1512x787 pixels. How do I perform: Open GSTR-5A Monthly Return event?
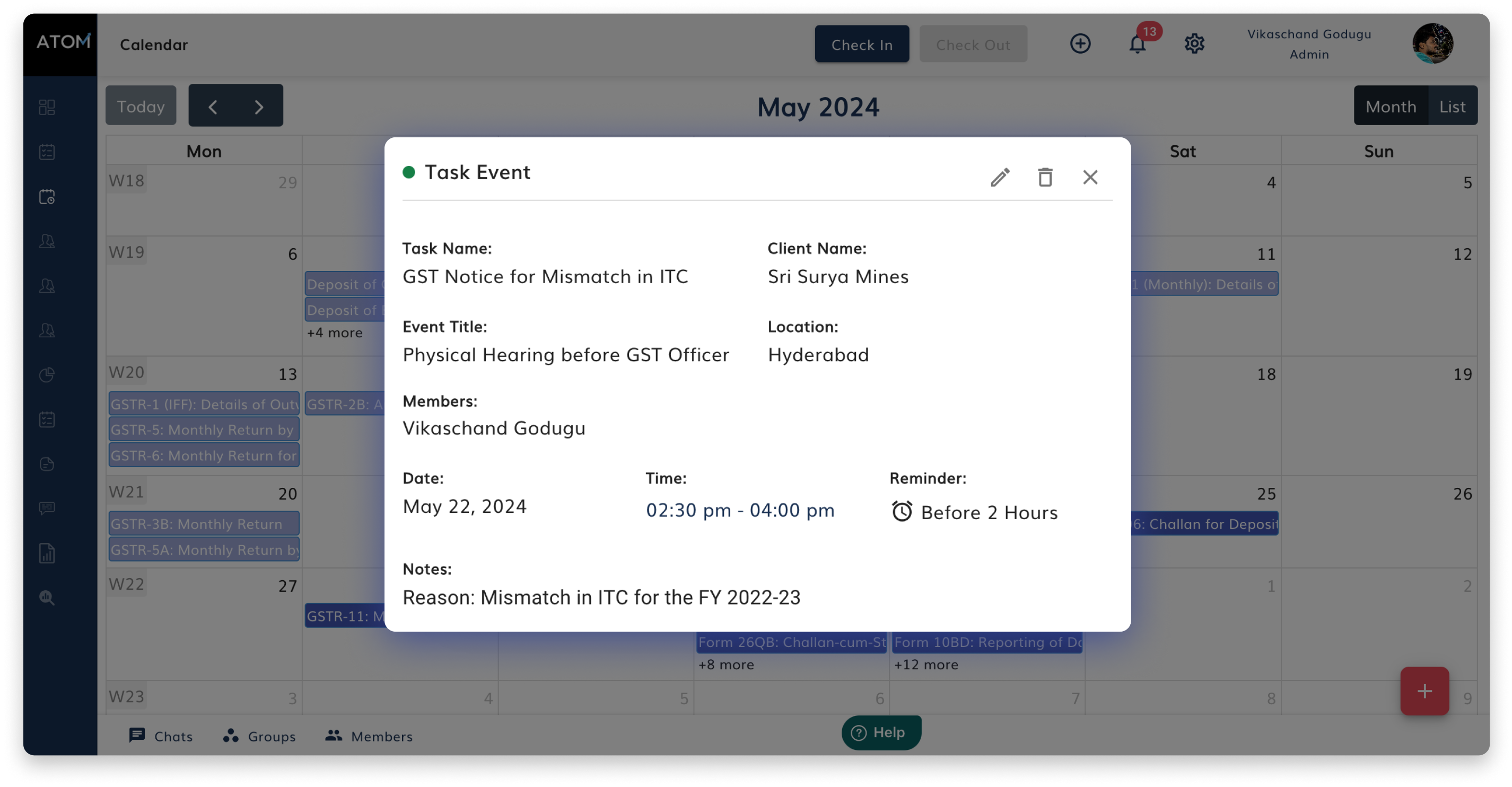pos(204,550)
